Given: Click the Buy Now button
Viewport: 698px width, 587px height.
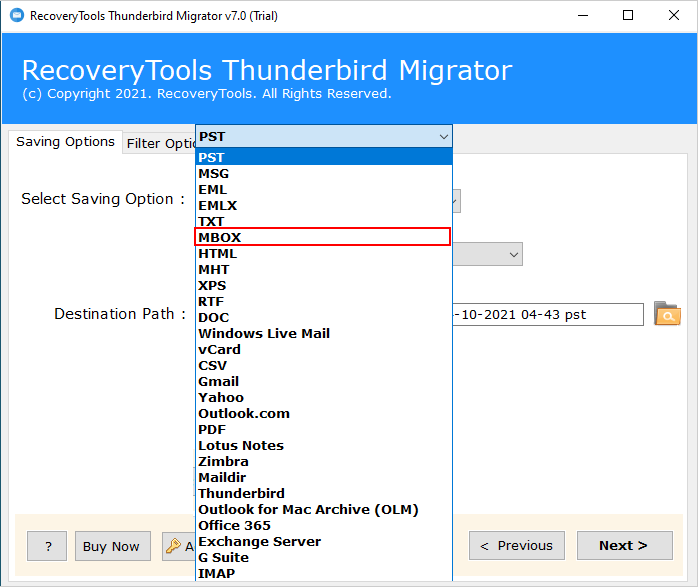Looking at the screenshot, I should pos(113,546).
